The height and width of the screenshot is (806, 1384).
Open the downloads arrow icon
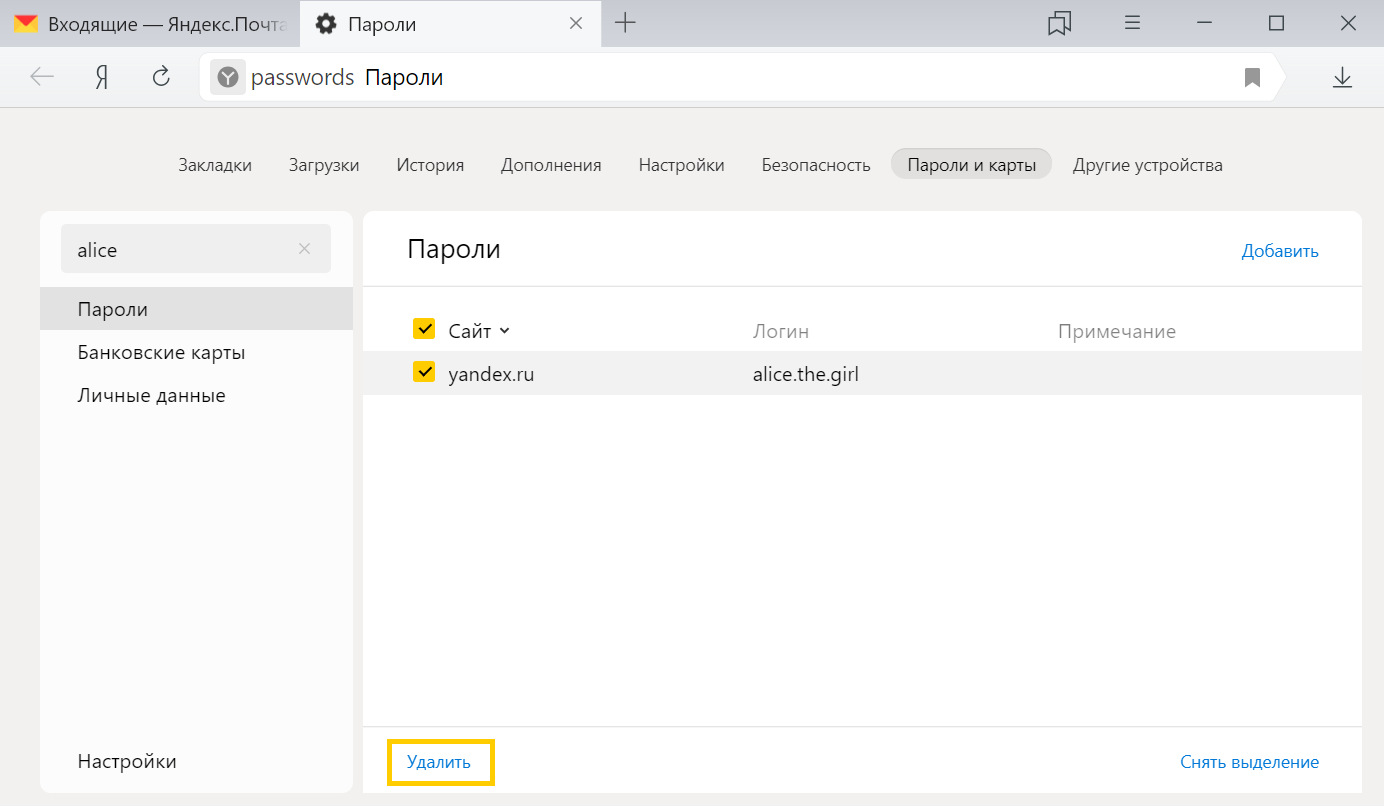point(1342,77)
